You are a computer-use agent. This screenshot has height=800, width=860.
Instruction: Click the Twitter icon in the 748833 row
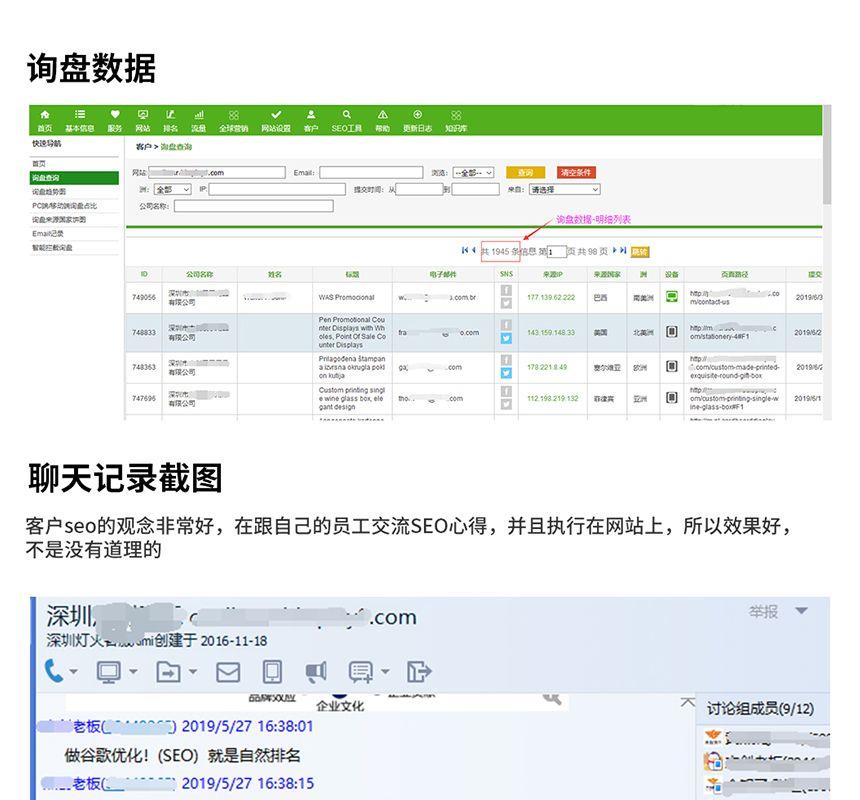coord(506,339)
